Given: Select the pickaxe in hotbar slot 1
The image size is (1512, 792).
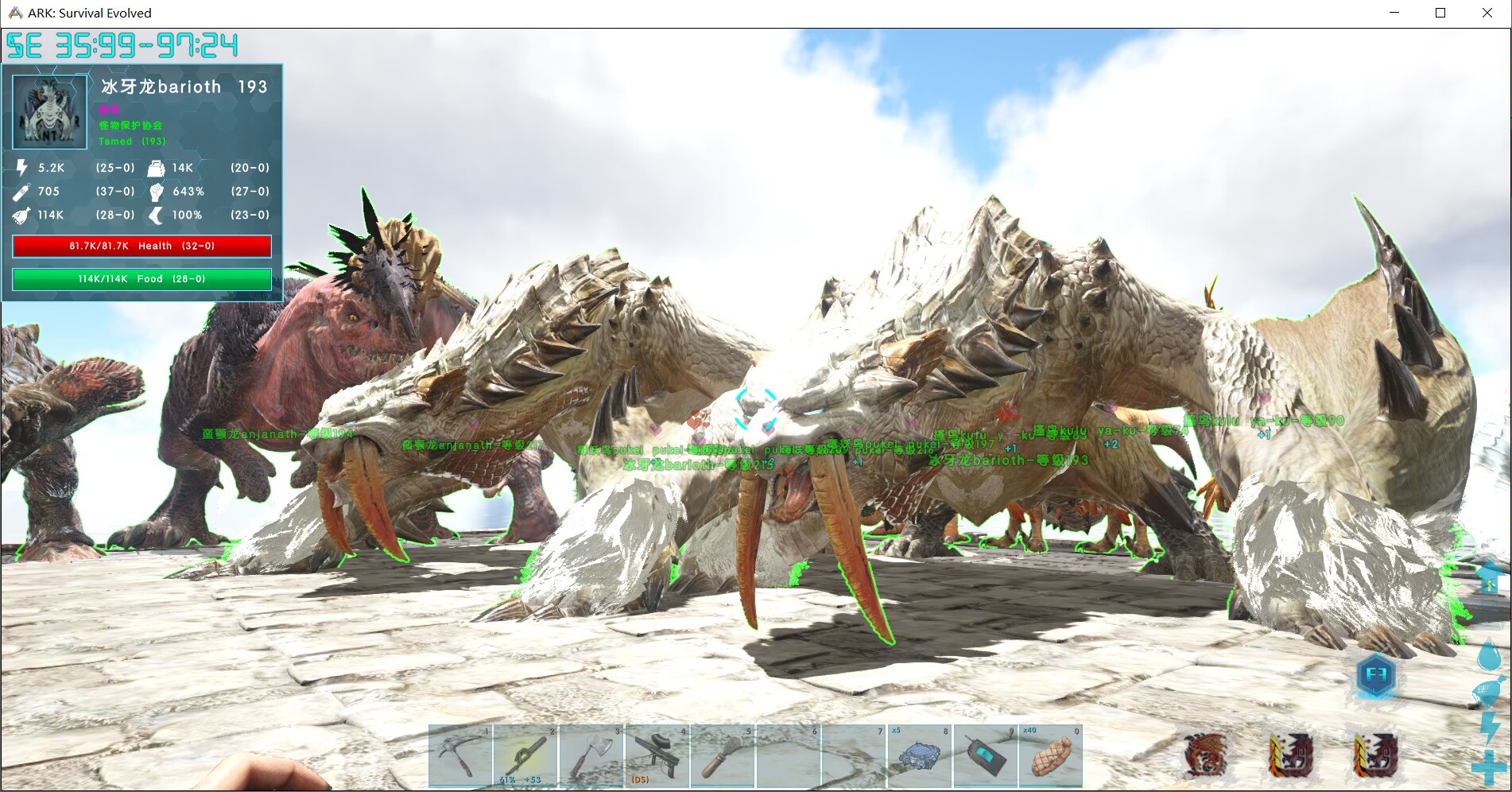Looking at the screenshot, I should tap(460, 755).
